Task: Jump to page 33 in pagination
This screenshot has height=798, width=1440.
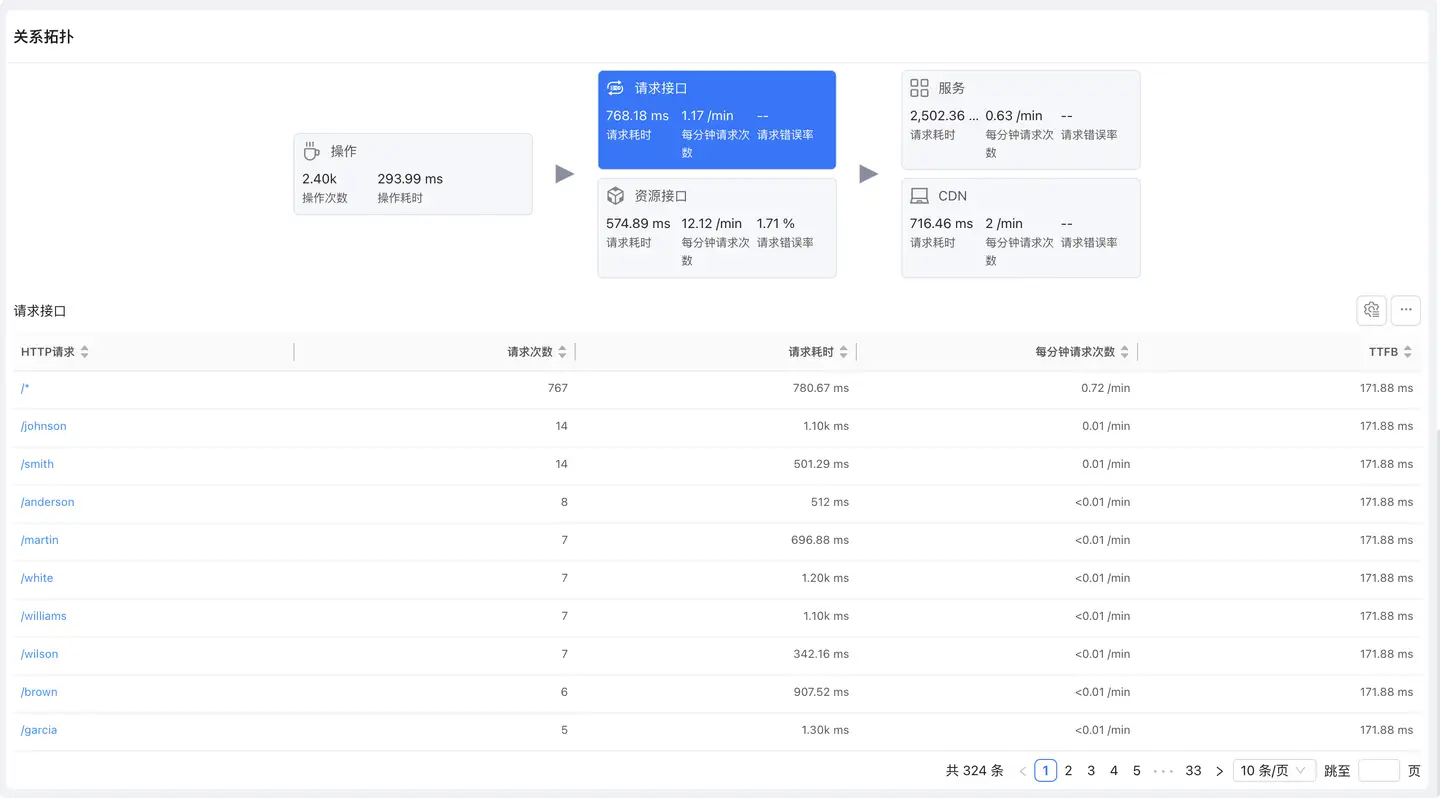Action: point(1193,771)
